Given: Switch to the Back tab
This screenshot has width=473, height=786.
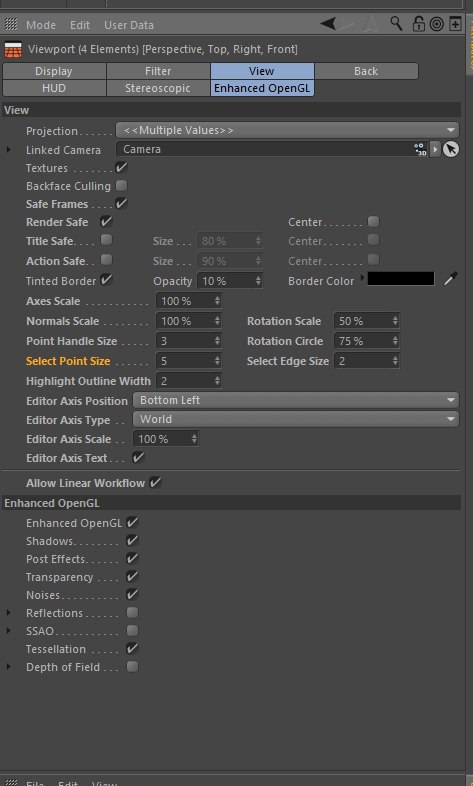Looking at the screenshot, I should [366, 71].
